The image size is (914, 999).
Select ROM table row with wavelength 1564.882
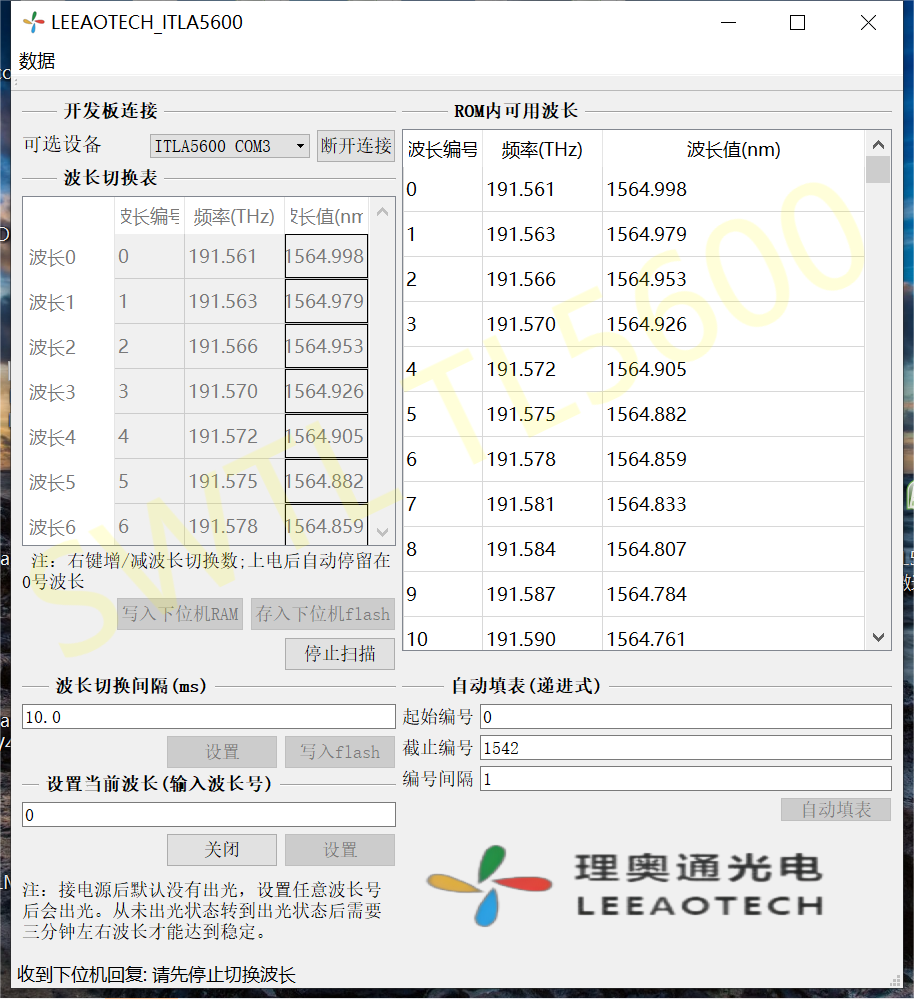pos(646,415)
